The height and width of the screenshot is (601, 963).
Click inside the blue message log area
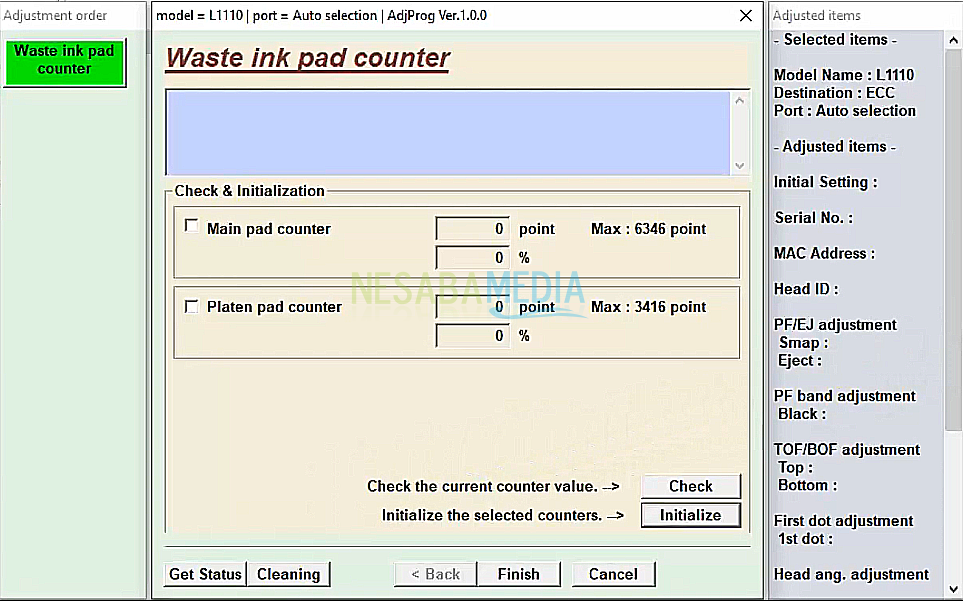click(x=448, y=132)
